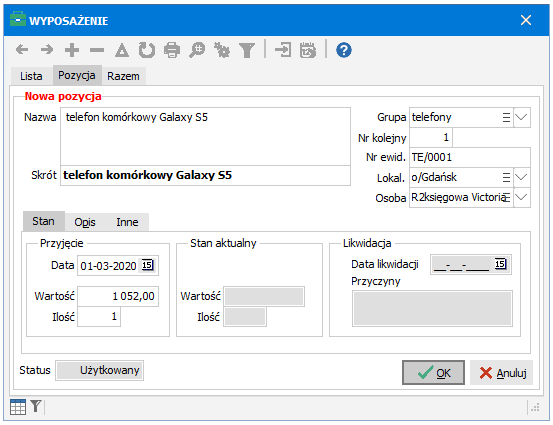Go to previous record with left arrow
553x425 pixels.
tap(22, 49)
